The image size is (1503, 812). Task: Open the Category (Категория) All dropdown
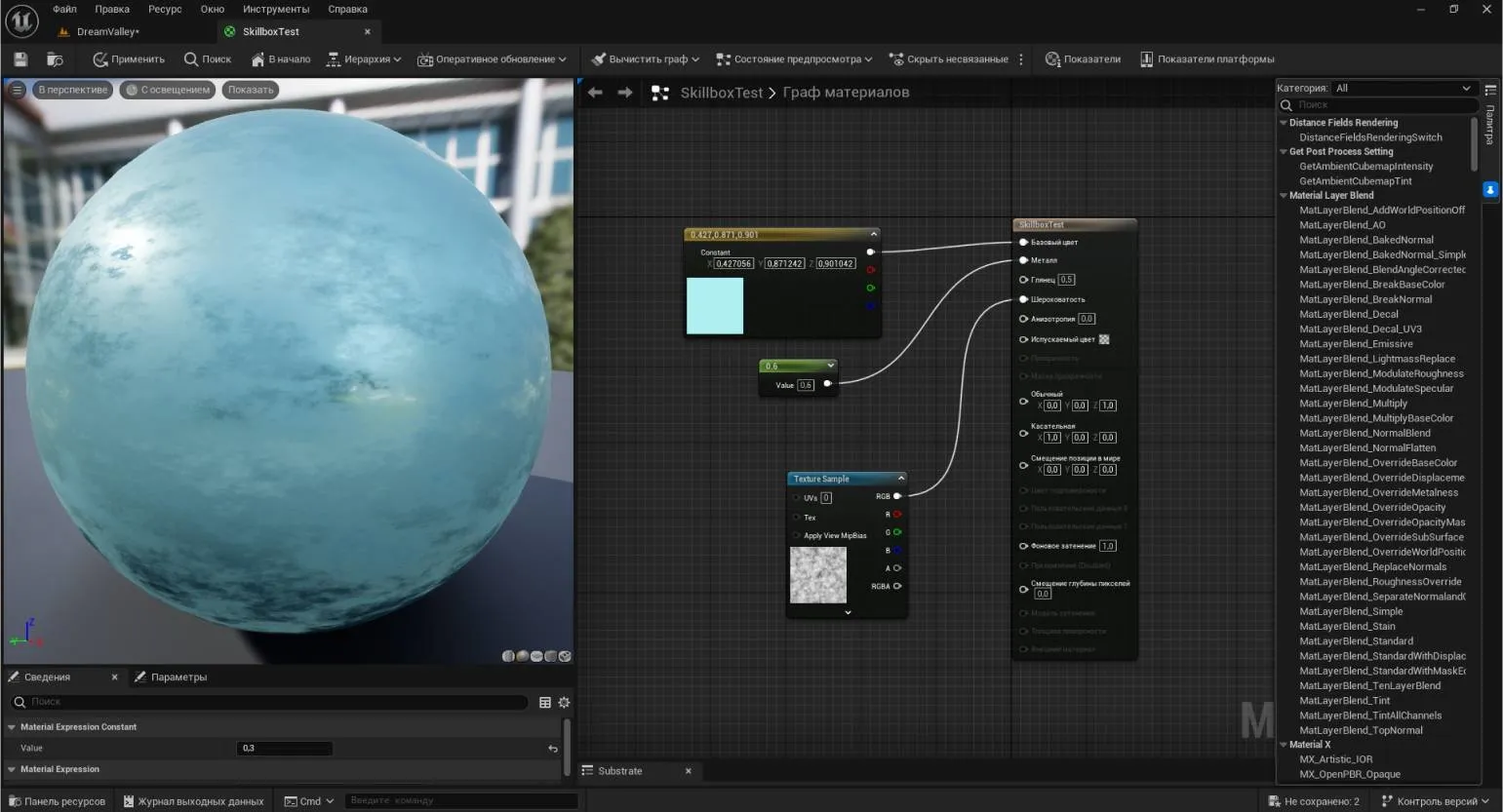pos(1403,88)
